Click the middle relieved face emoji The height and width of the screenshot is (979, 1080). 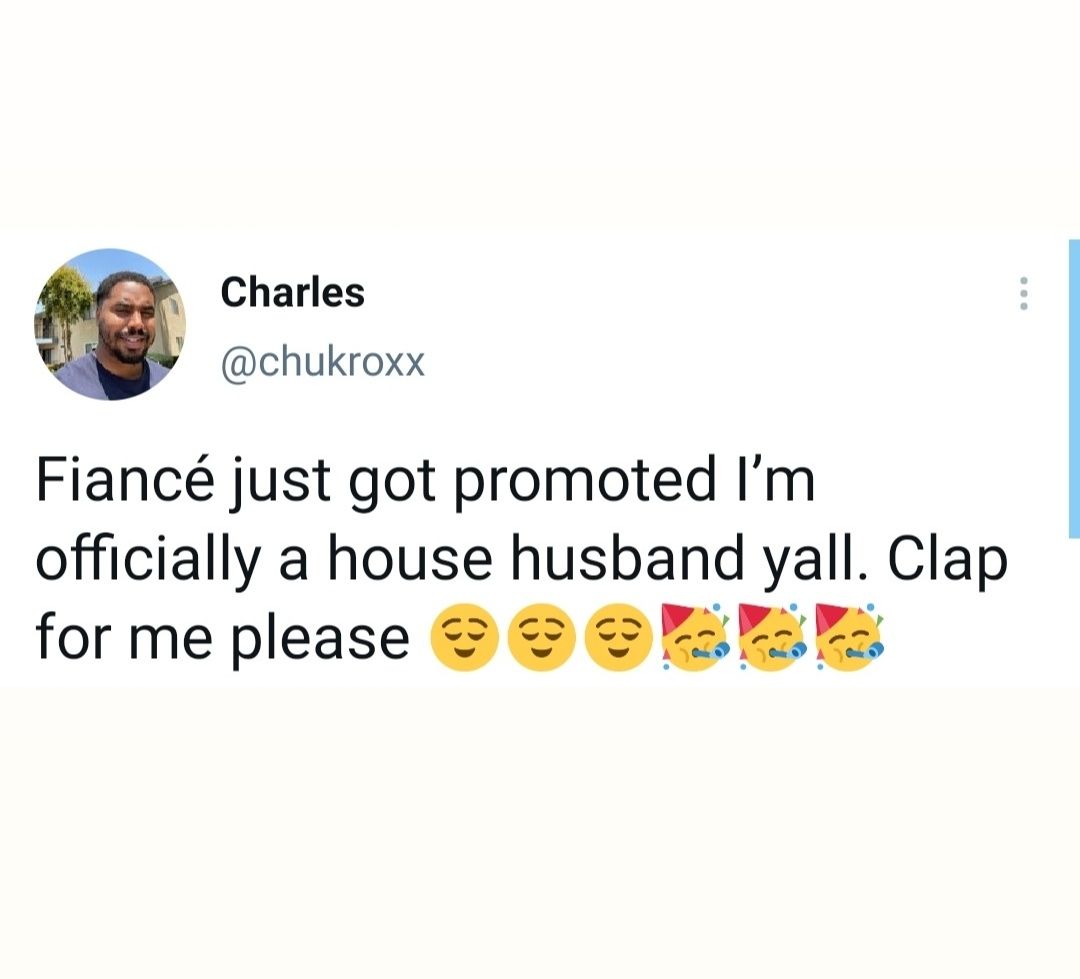tap(541, 641)
